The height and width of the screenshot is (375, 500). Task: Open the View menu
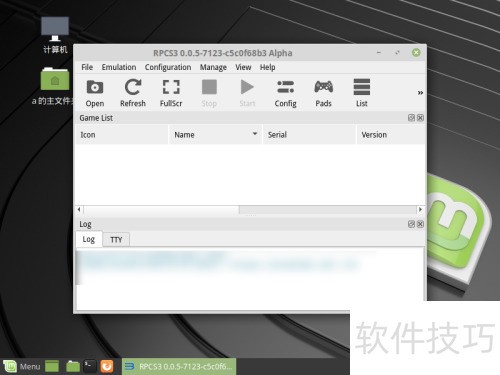pos(243,67)
